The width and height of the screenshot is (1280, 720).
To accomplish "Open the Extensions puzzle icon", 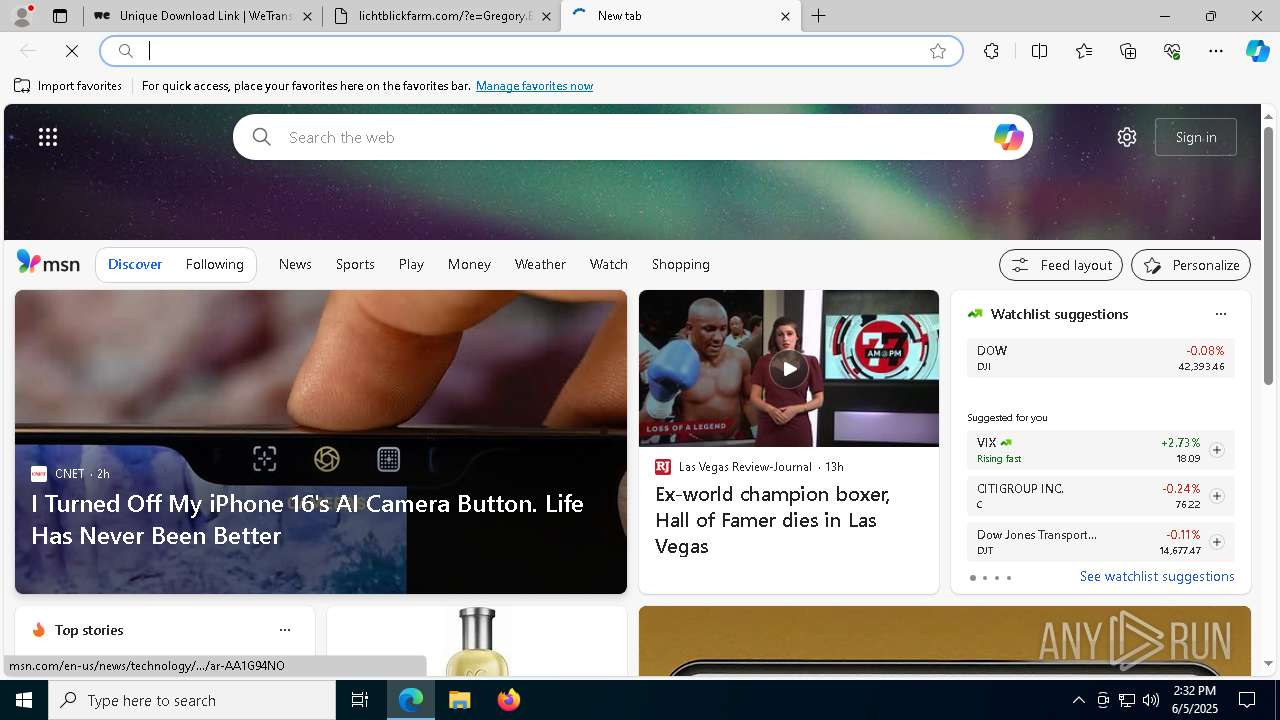I will point(991,51).
